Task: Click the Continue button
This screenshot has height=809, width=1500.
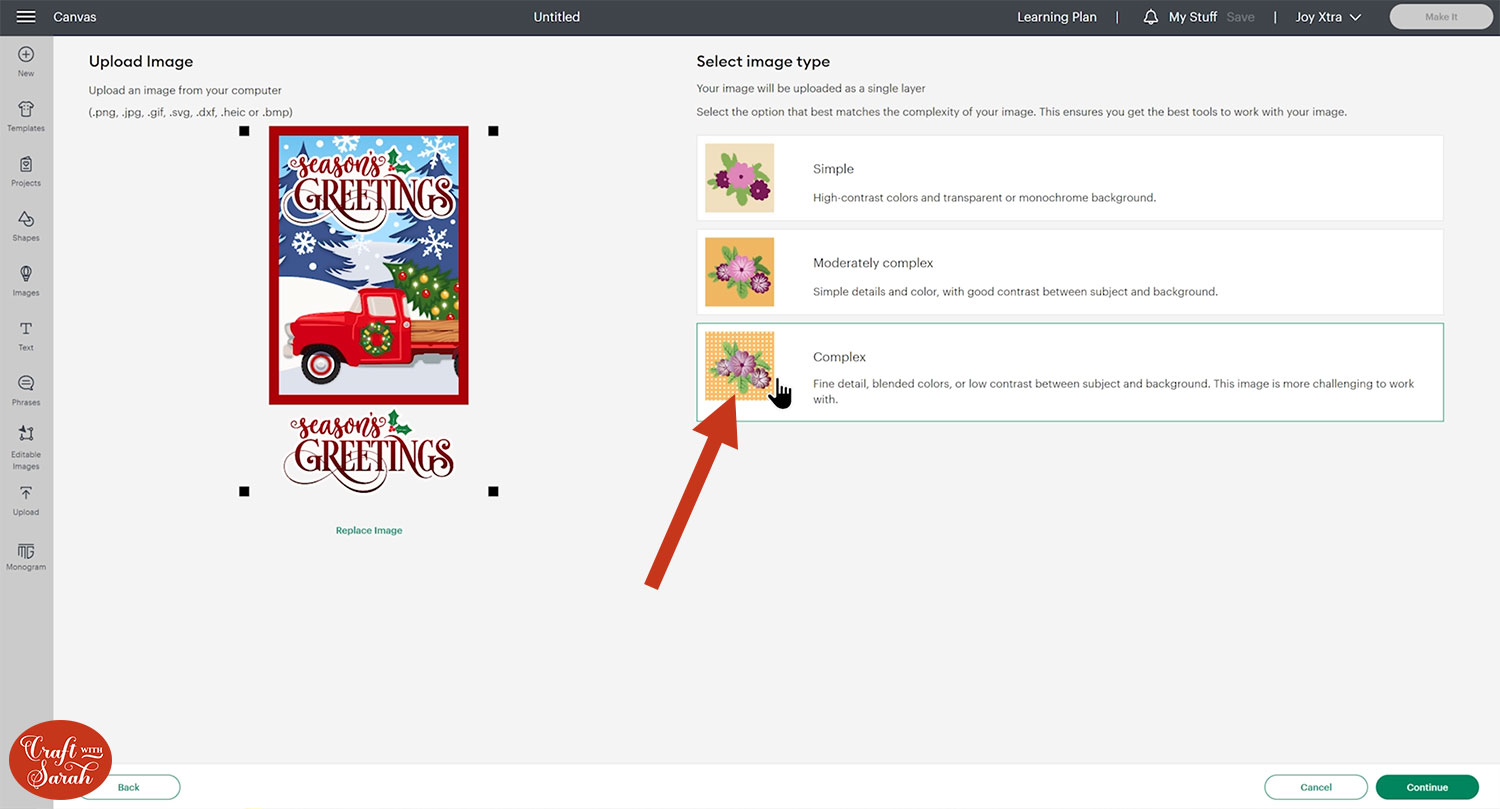Action: tap(1427, 787)
